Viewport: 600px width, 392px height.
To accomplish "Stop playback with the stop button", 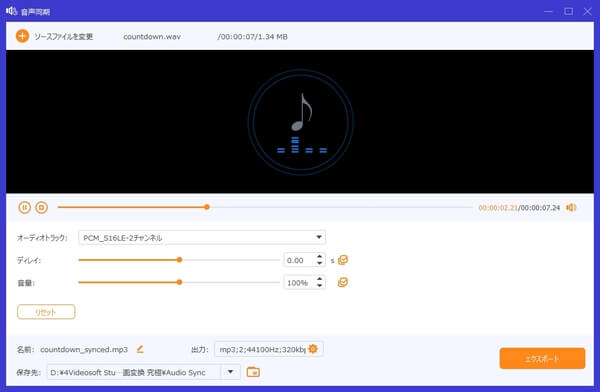I will coord(41,207).
